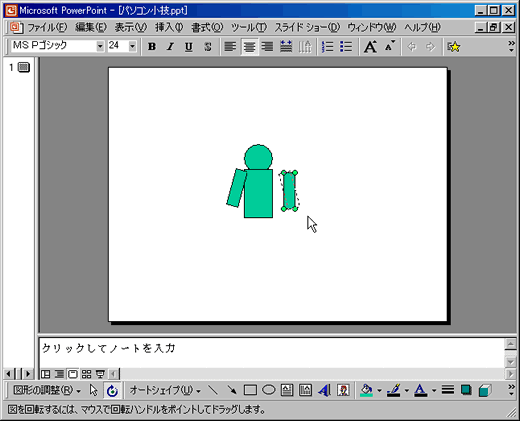Toggle text Shadow formatting
Image resolution: width=520 pixels, height=421 pixels.
pyautogui.click(x=208, y=47)
